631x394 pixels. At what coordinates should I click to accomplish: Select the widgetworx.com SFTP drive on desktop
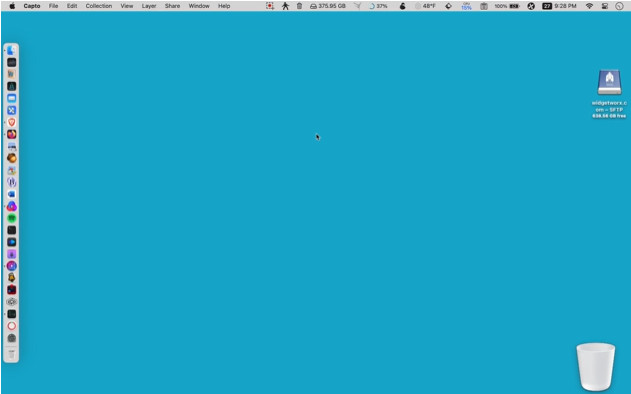(x=609, y=83)
